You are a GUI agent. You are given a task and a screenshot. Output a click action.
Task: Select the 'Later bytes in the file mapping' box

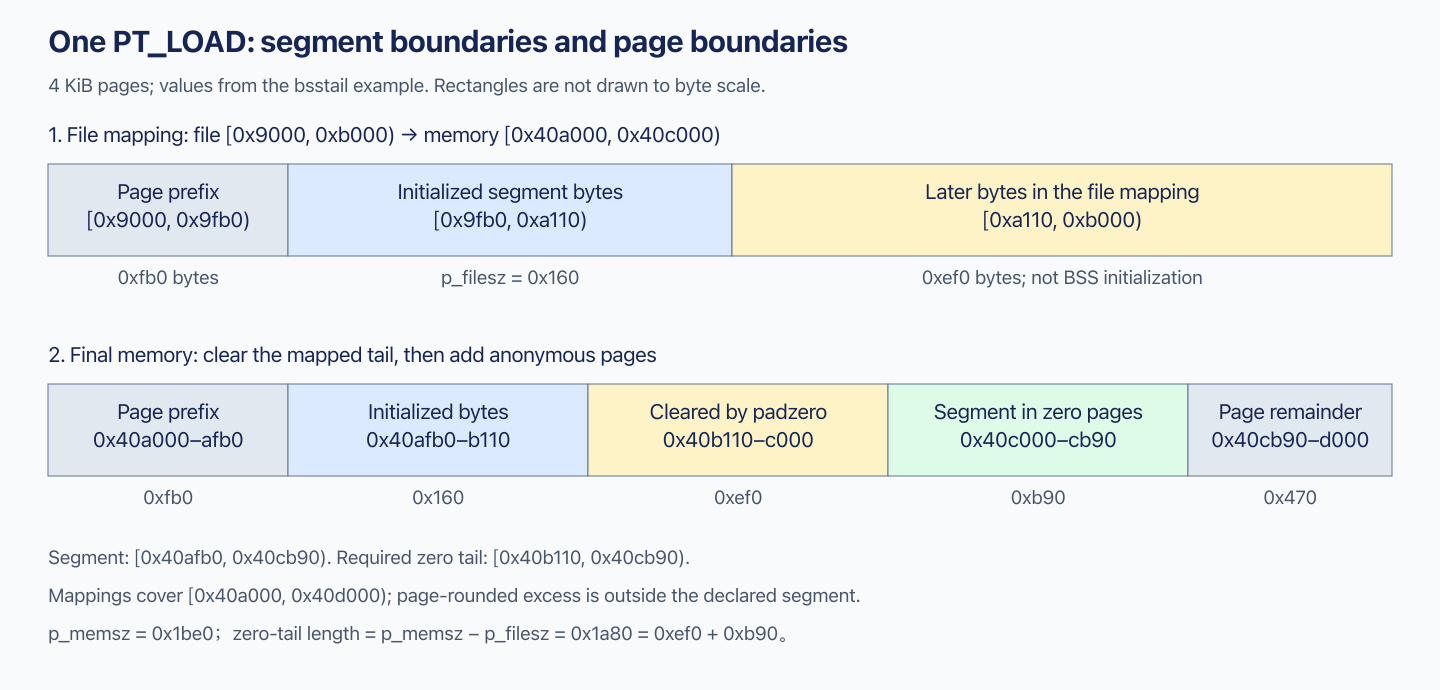[1062, 210]
